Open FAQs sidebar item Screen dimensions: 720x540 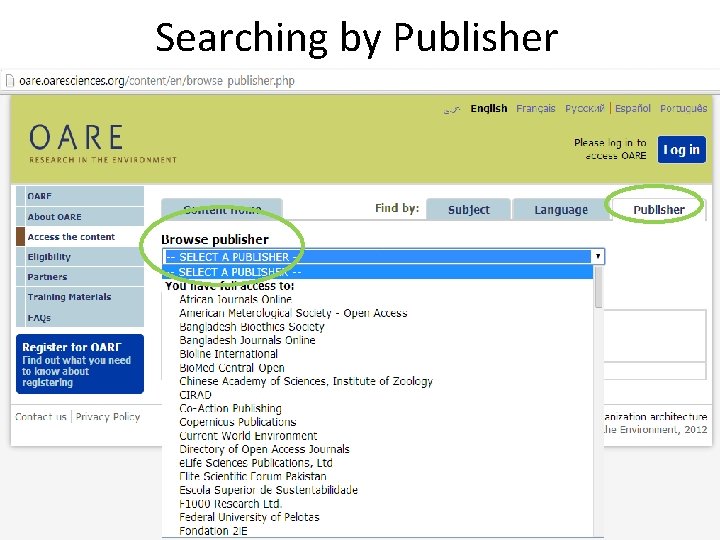(x=80, y=317)
